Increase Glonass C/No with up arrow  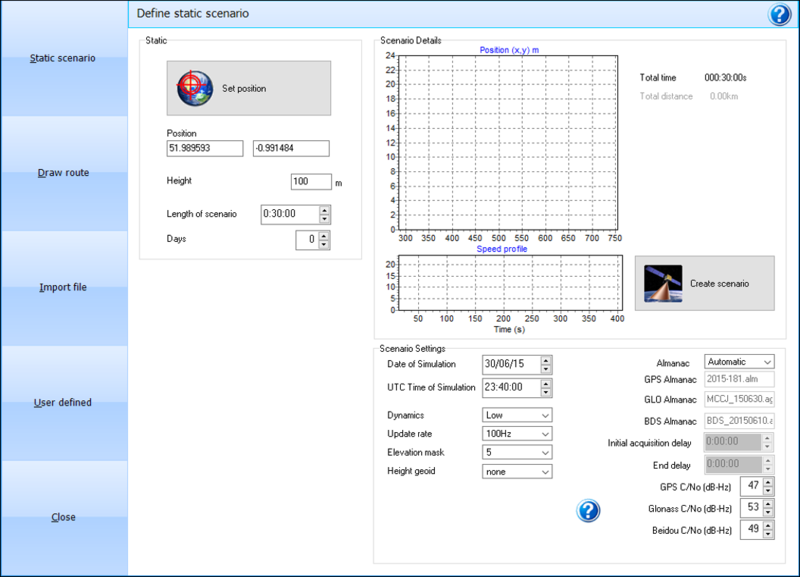tap(768, 504)
